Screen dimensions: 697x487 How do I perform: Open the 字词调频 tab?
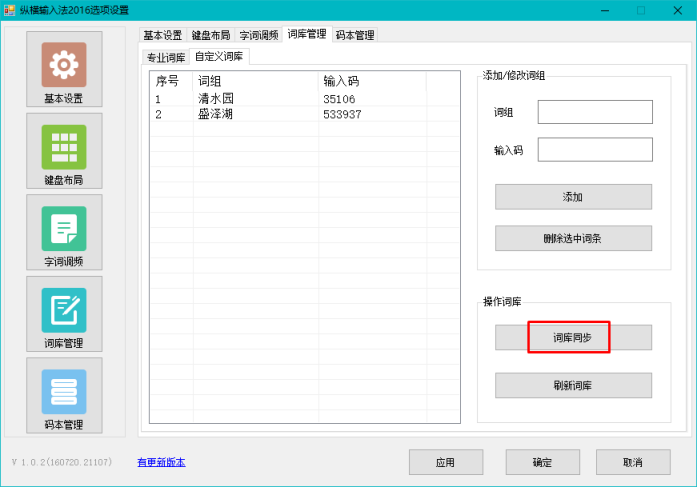(x=259, y=35)
